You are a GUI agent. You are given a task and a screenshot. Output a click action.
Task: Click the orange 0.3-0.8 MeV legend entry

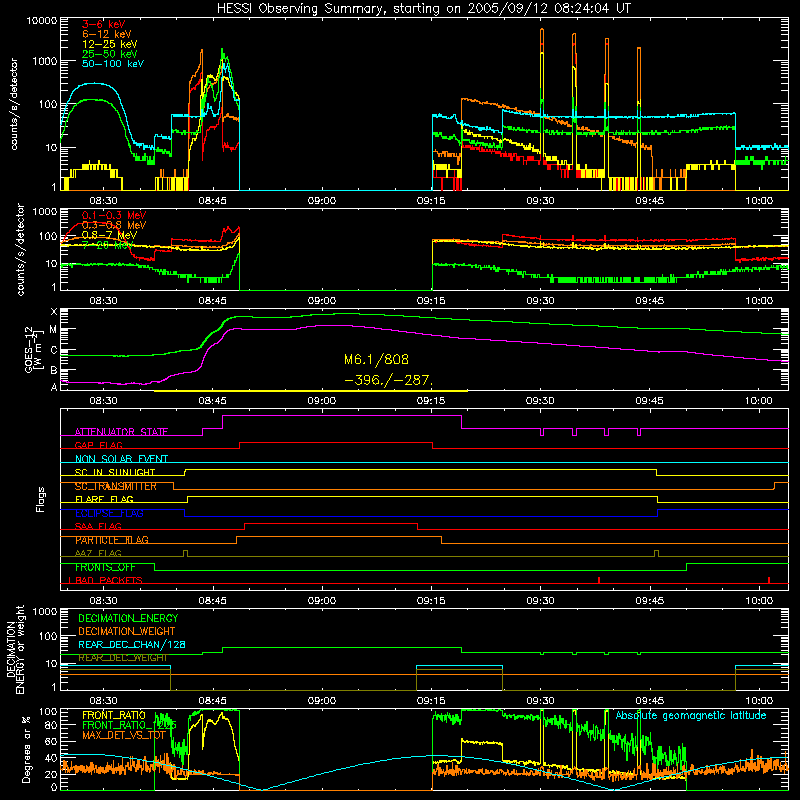tap(114, 225)
